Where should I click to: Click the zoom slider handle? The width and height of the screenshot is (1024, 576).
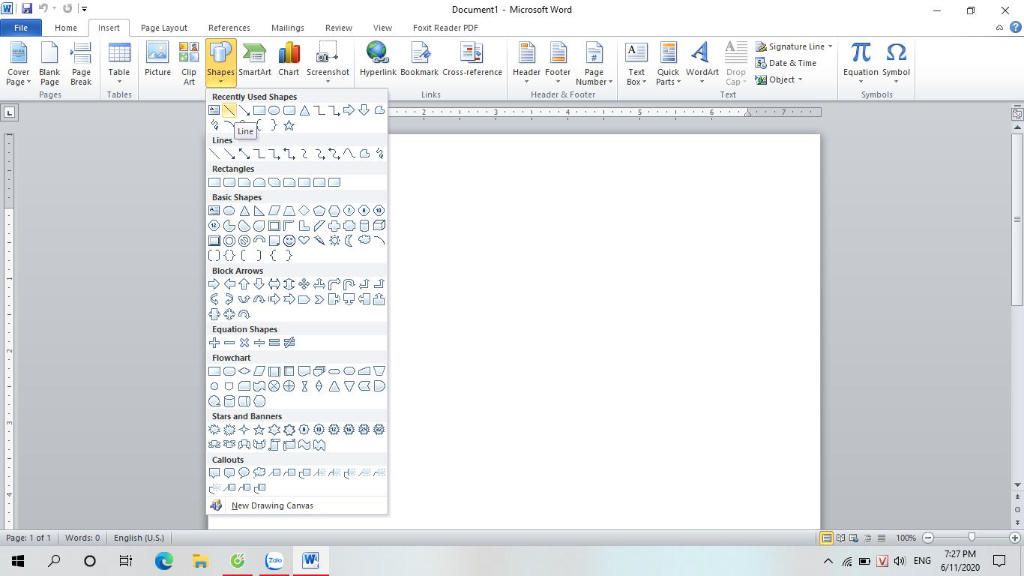click(x=972, y=537)
